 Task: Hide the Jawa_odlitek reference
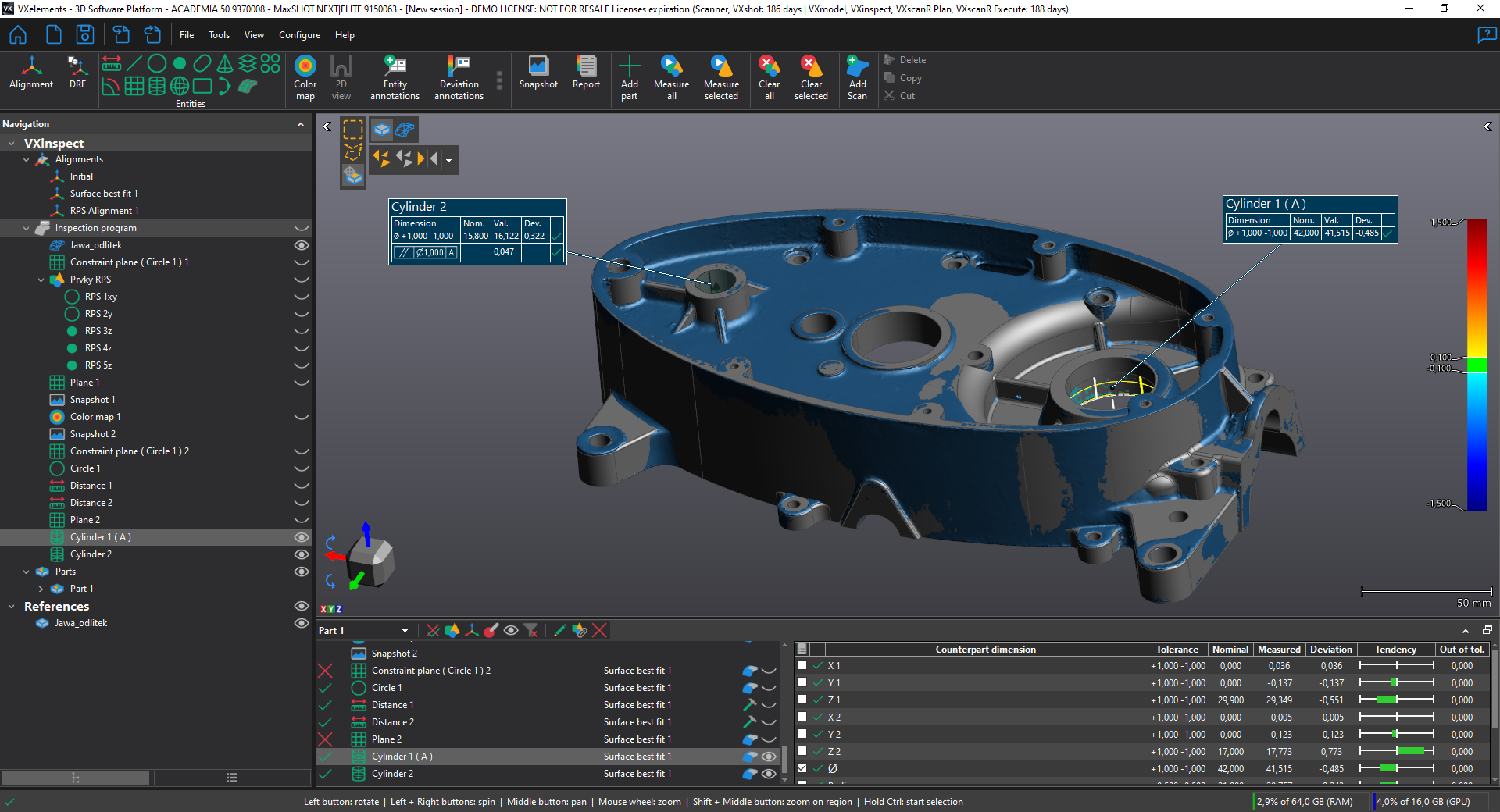[301, 623]
